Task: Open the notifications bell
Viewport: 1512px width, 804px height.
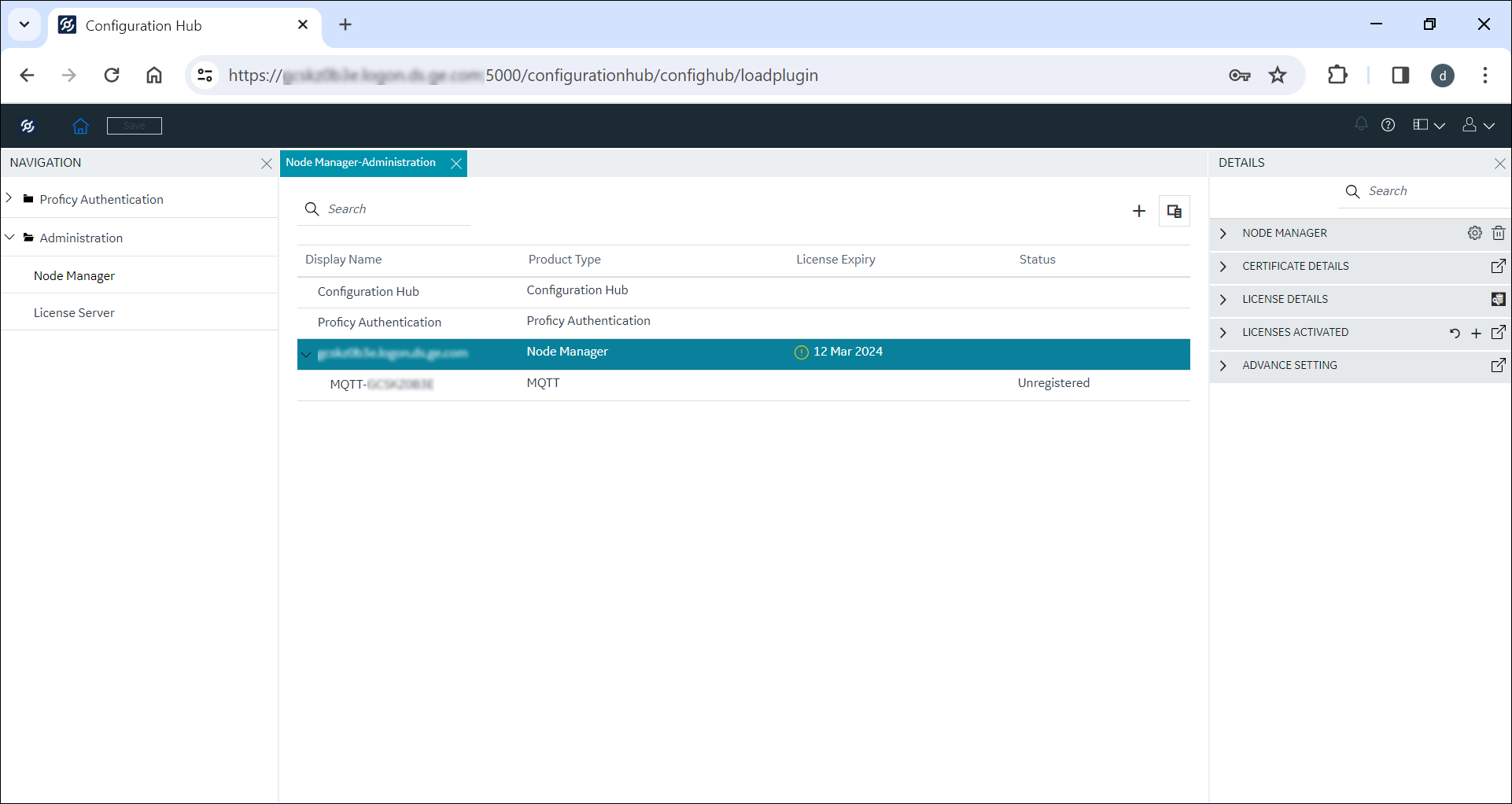Action: (x=1361, y=124)
